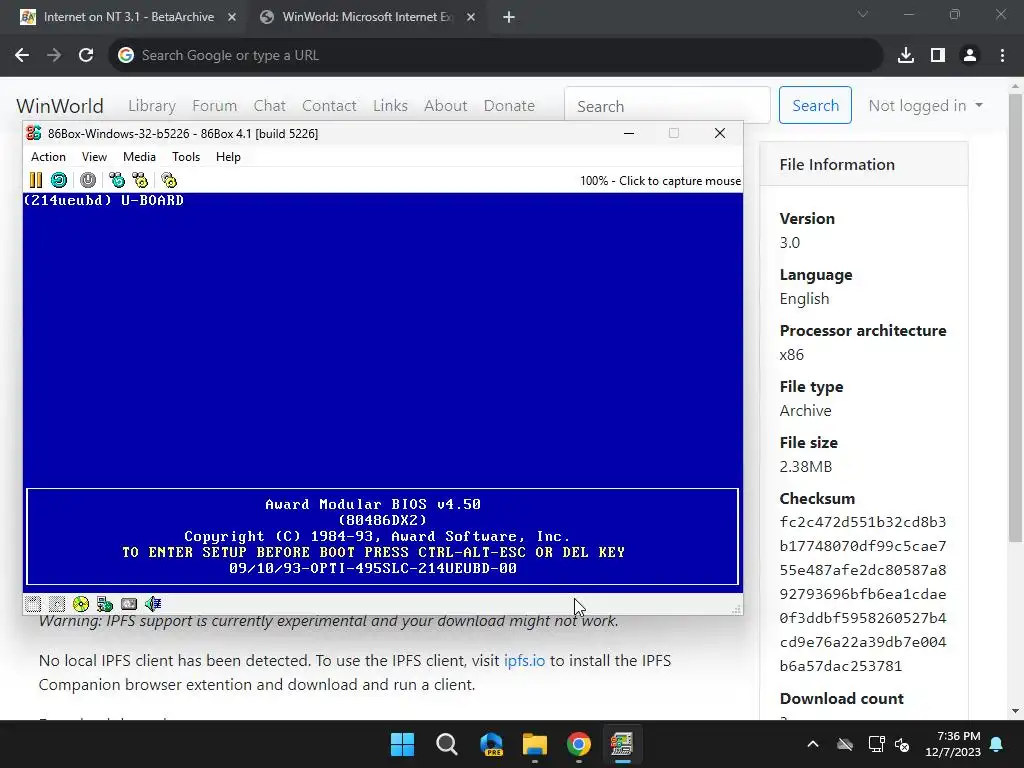
Task: Click the WinWorld logo link
Action: click(59, 106)
